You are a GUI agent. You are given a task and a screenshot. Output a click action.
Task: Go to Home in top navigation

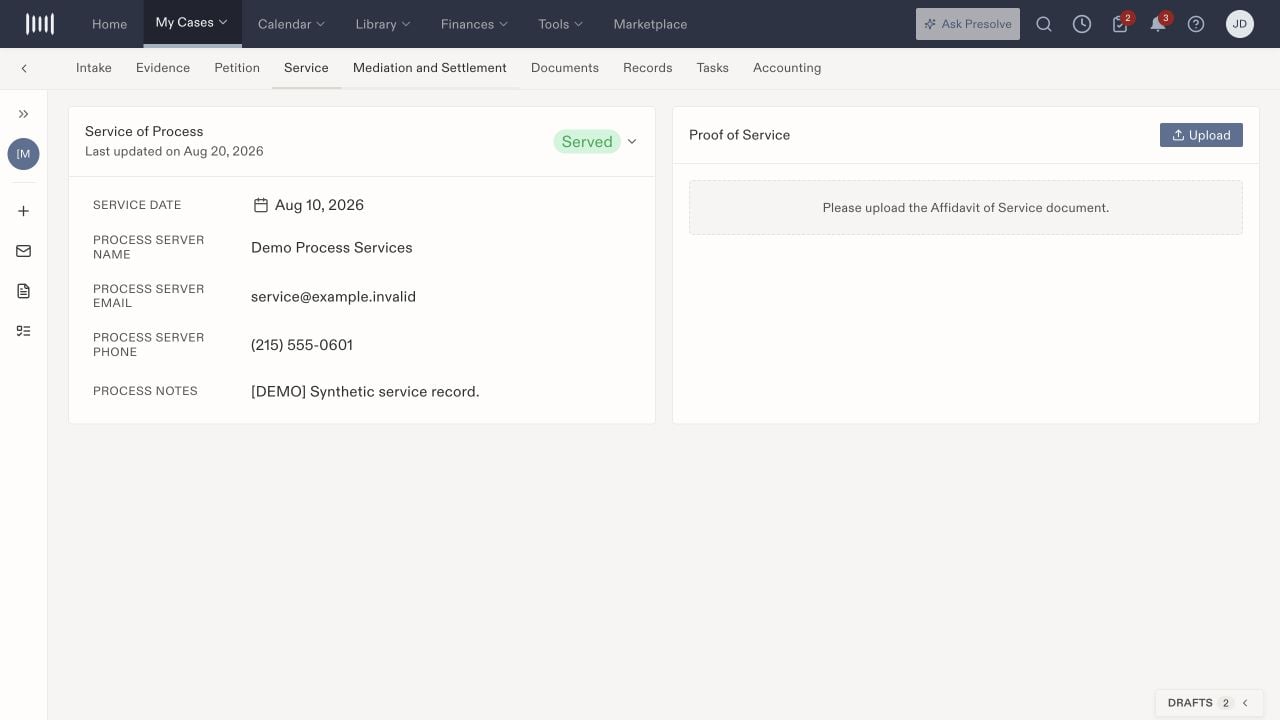click(109, 24)
